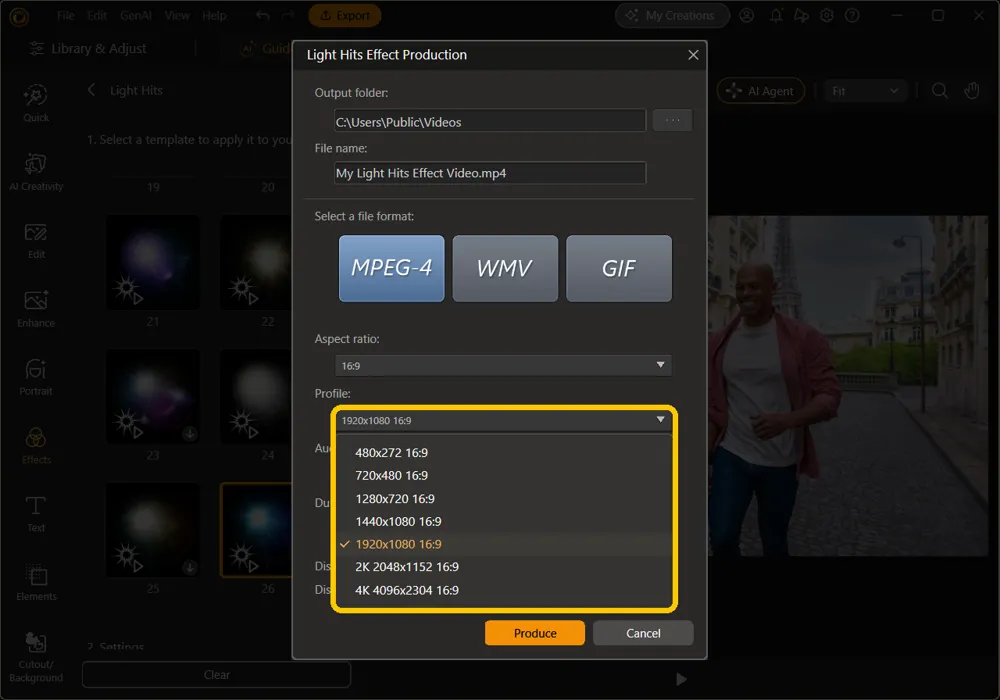Screen dimensions: 1000x700
Task: Click the redo arrow icon
Action: point(288,15)
